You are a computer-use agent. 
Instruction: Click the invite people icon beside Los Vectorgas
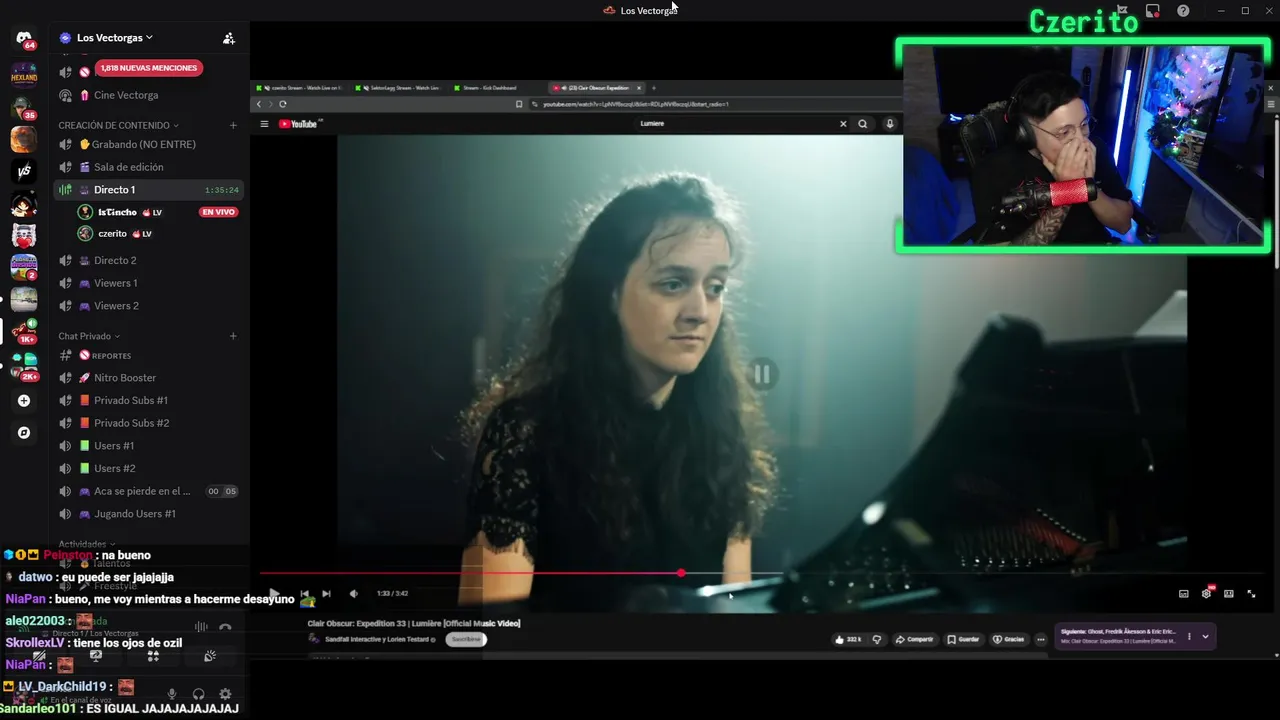(229, 38)
